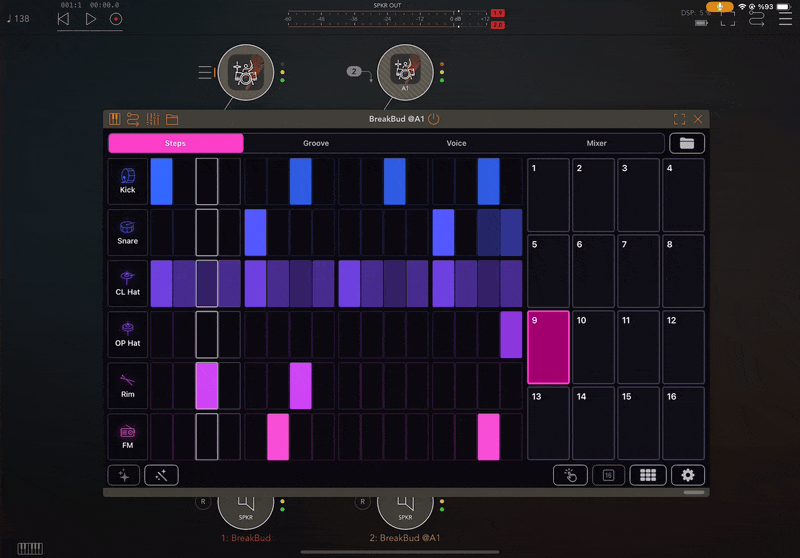The image size is (800, 558).
Task: Select pattern slot 1
Action: click(548, 195)
